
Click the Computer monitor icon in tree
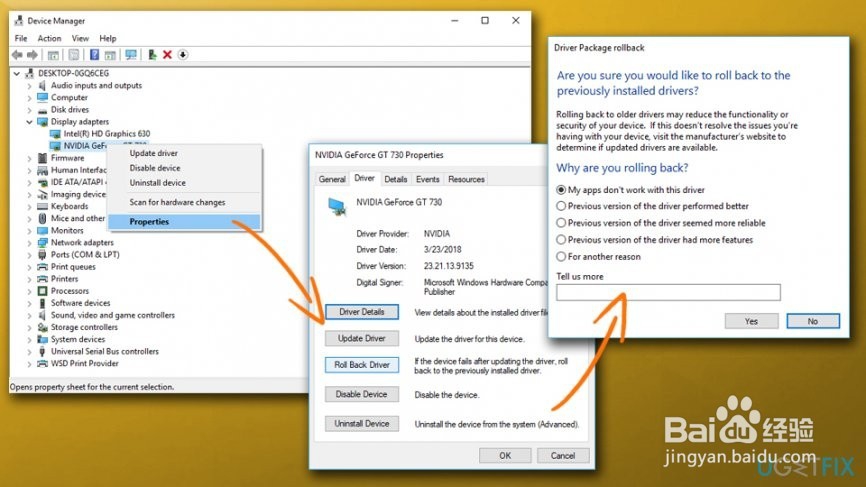(x=43, y=98)
